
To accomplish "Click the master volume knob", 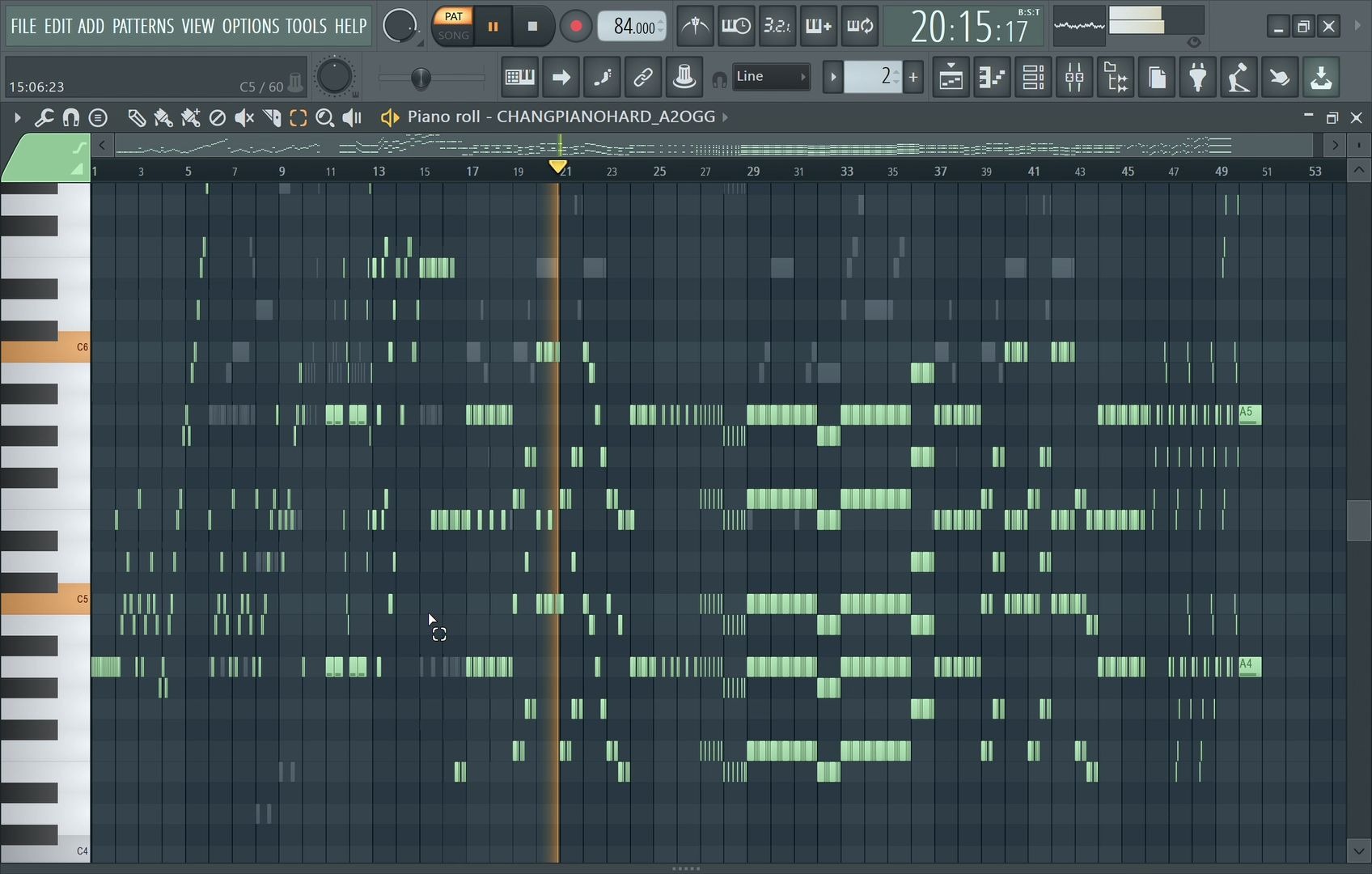I will click(x=400, y=26).
